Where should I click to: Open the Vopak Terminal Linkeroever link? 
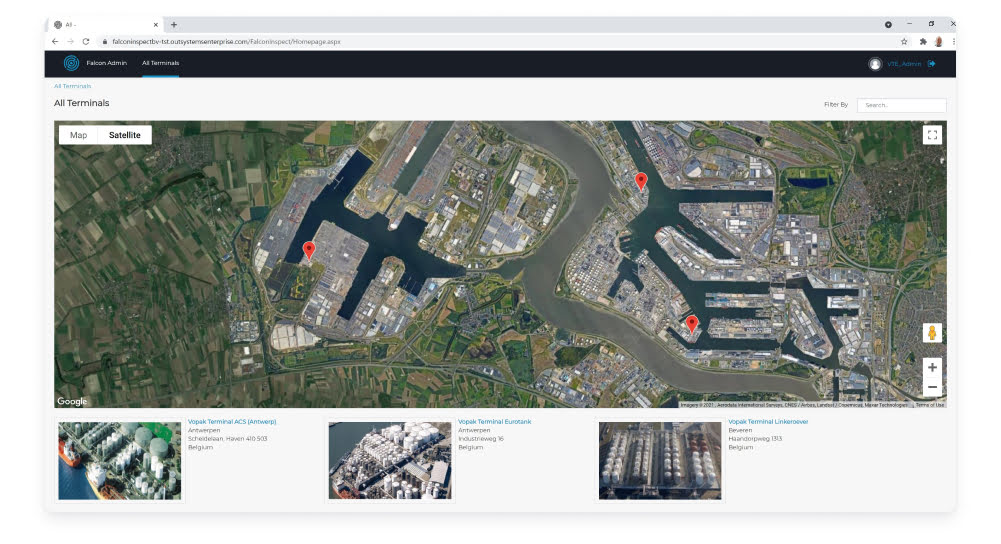click(768, 421)
